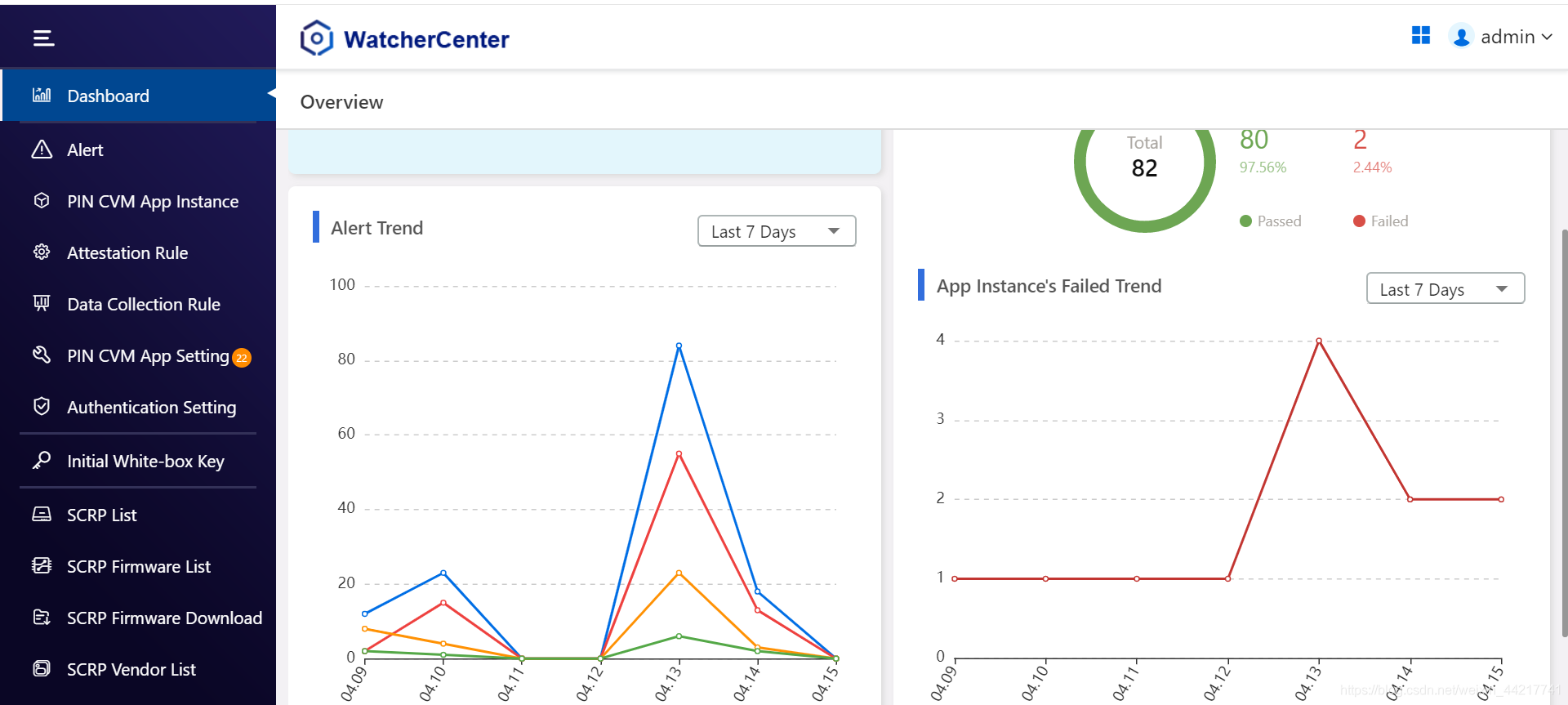Click blue line peak at 04.13
This screenshot has height=705, width=1568.
pos(679,346)
